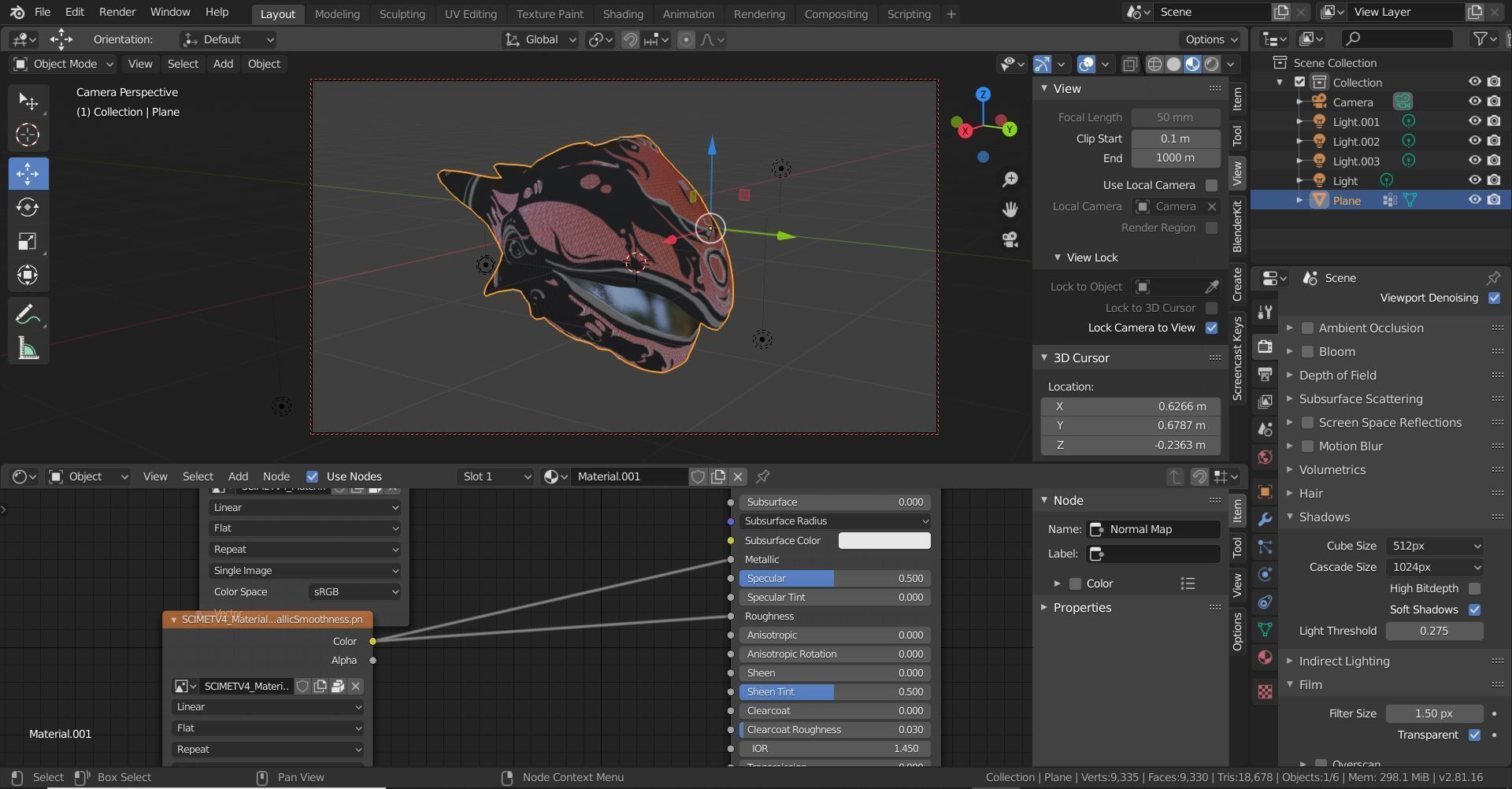Activate the Transform tool
Image resolution: width=1512 pixels, height=789 pixels.
tap(28, 275)
